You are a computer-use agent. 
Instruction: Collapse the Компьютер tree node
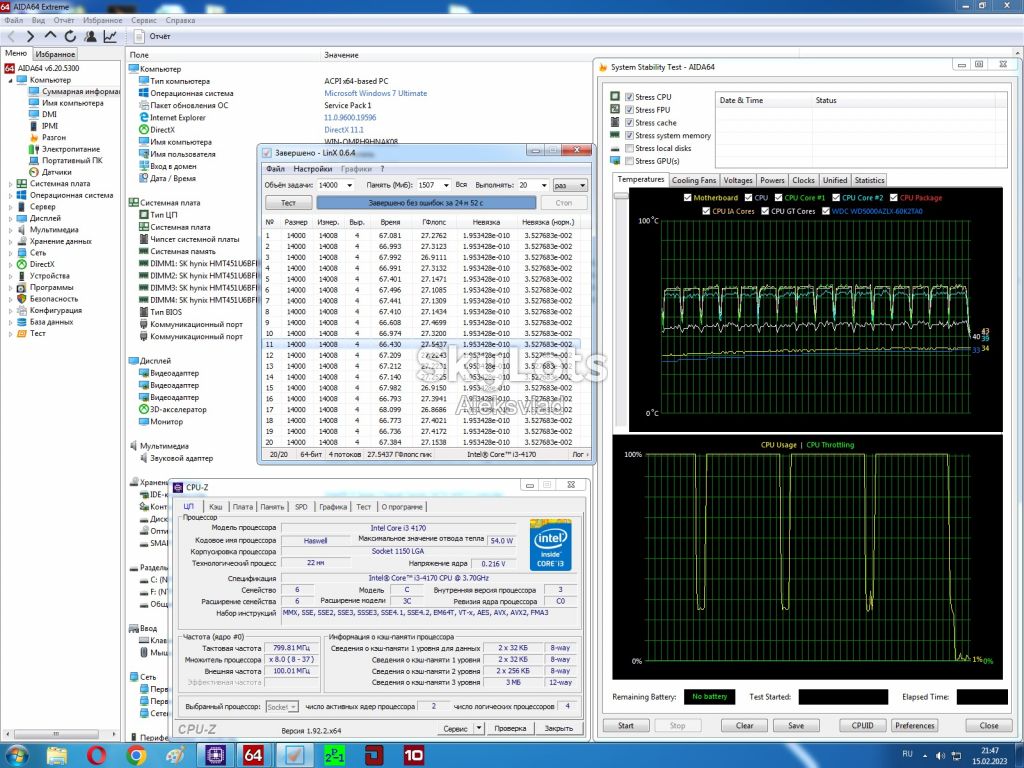point(10,80)
